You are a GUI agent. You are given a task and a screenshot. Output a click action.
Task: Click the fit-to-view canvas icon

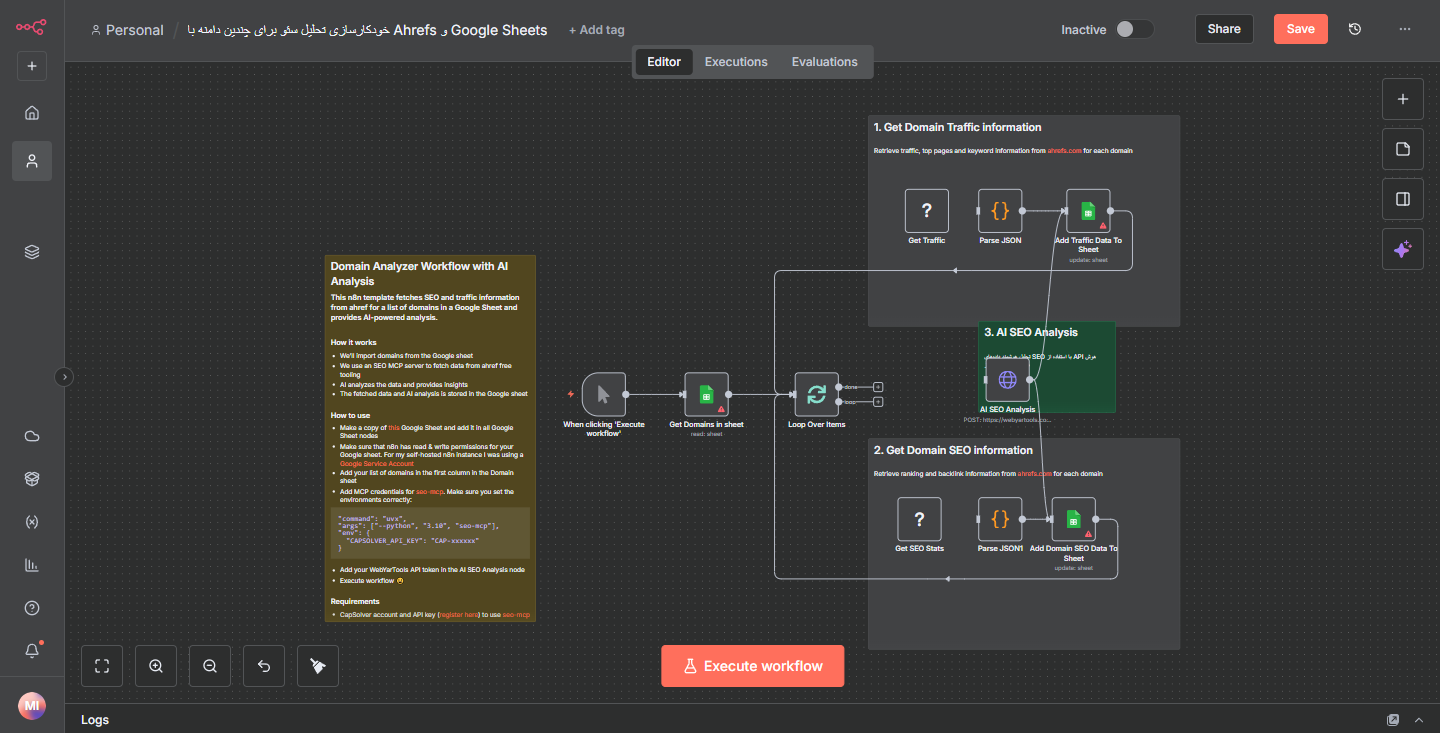[x=102, y=666]
